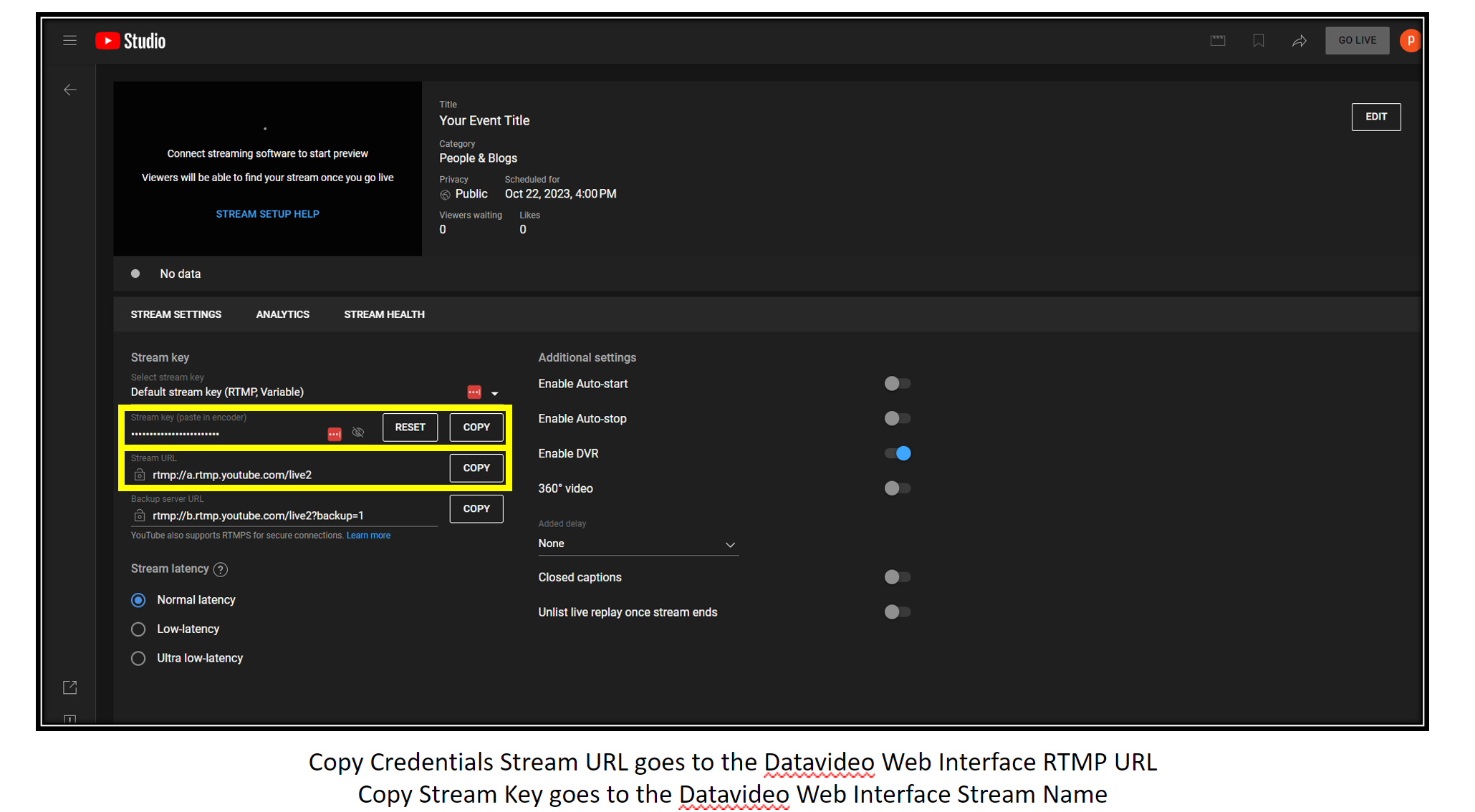
Task: Click the YouTube Studio logo
Action: coord(130,42)
